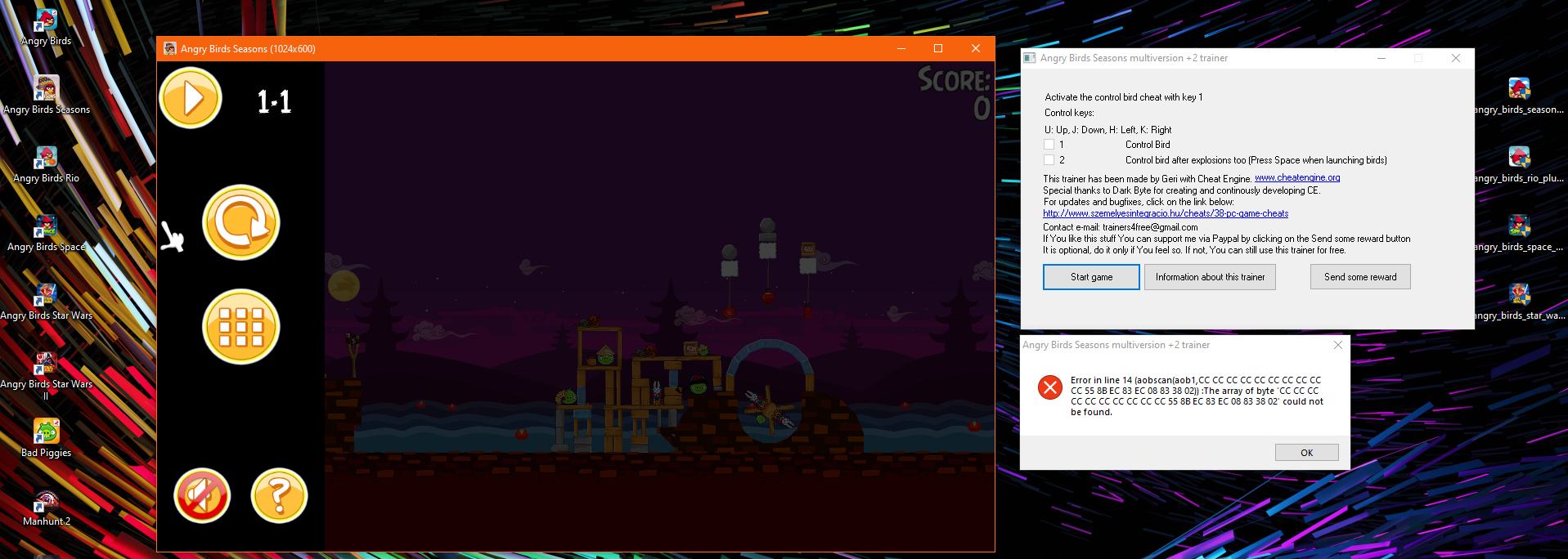1568x559 pixels.
Task: Toggle the muted sound speaker icon
Action: point(202,495)
